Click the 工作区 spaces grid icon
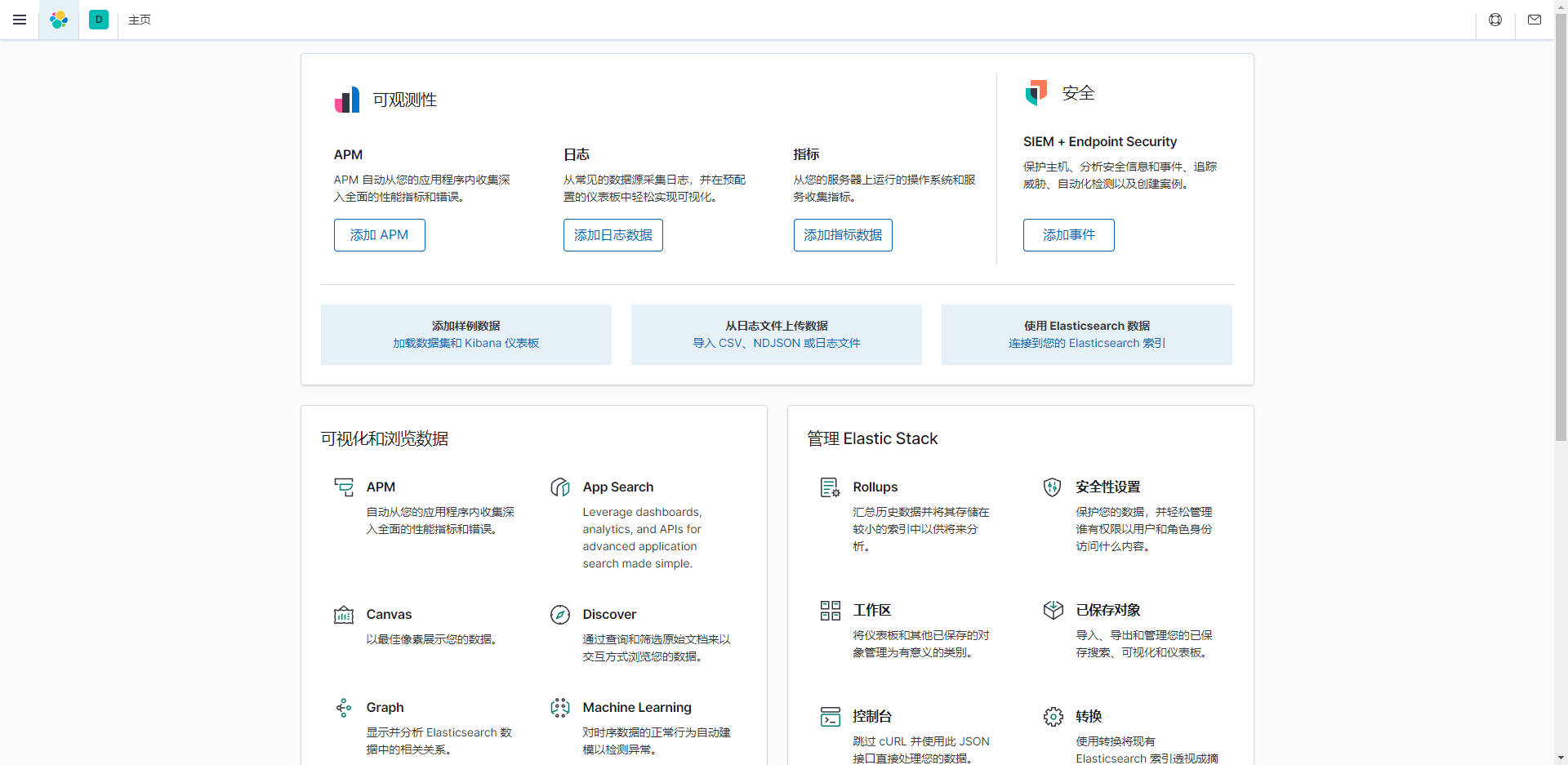The image size is (1568, 765). (831, 611)
